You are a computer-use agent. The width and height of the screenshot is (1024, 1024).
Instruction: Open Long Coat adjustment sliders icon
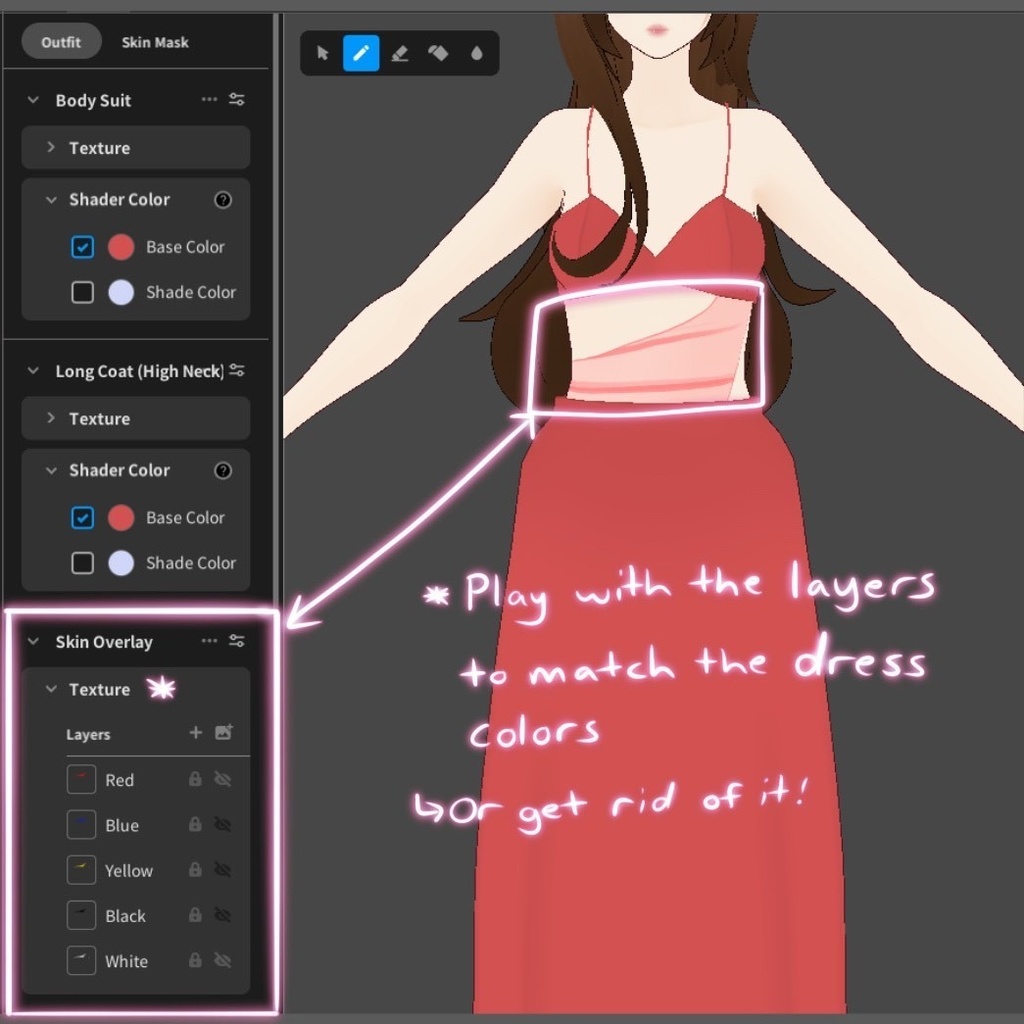tap(237, 371)
